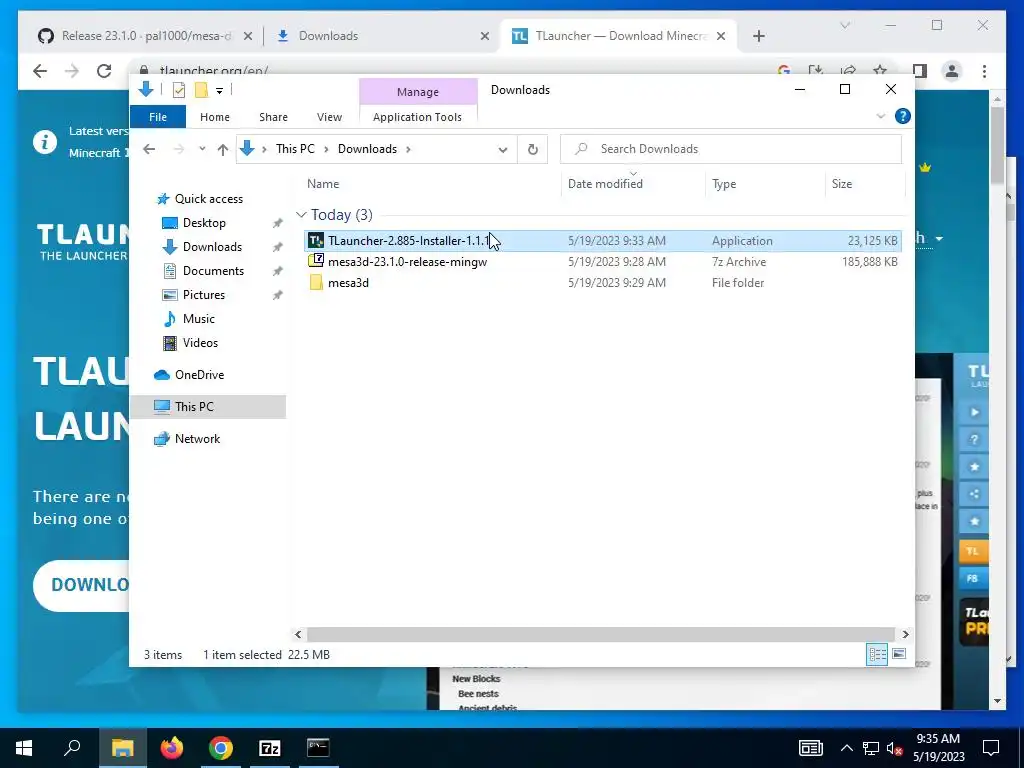Switch to Large icons view in the status bar
This screenshot has width=1024, height=768.
coord(899,654)
